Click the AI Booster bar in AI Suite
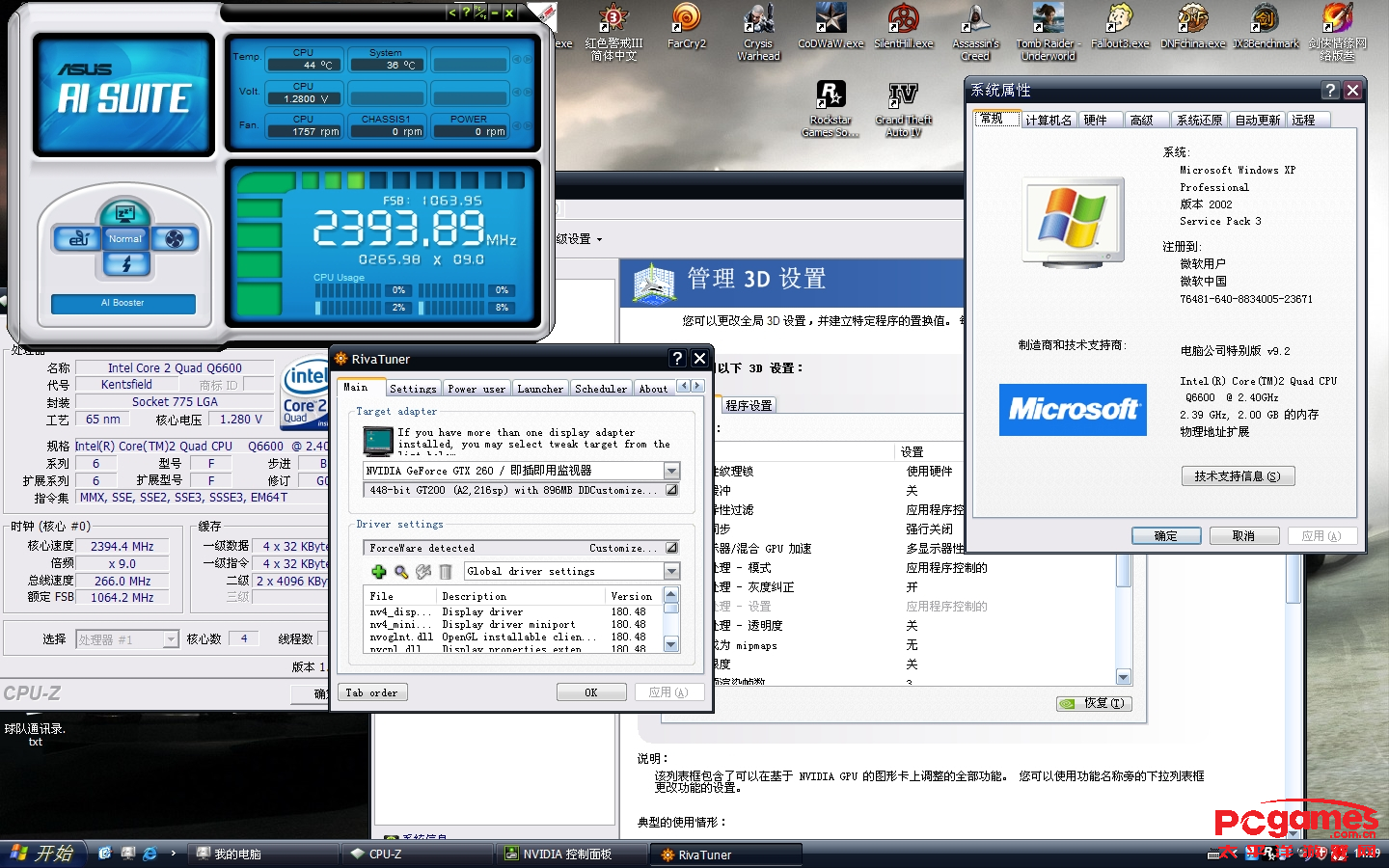1389x868 pixels. click(123, 303)
